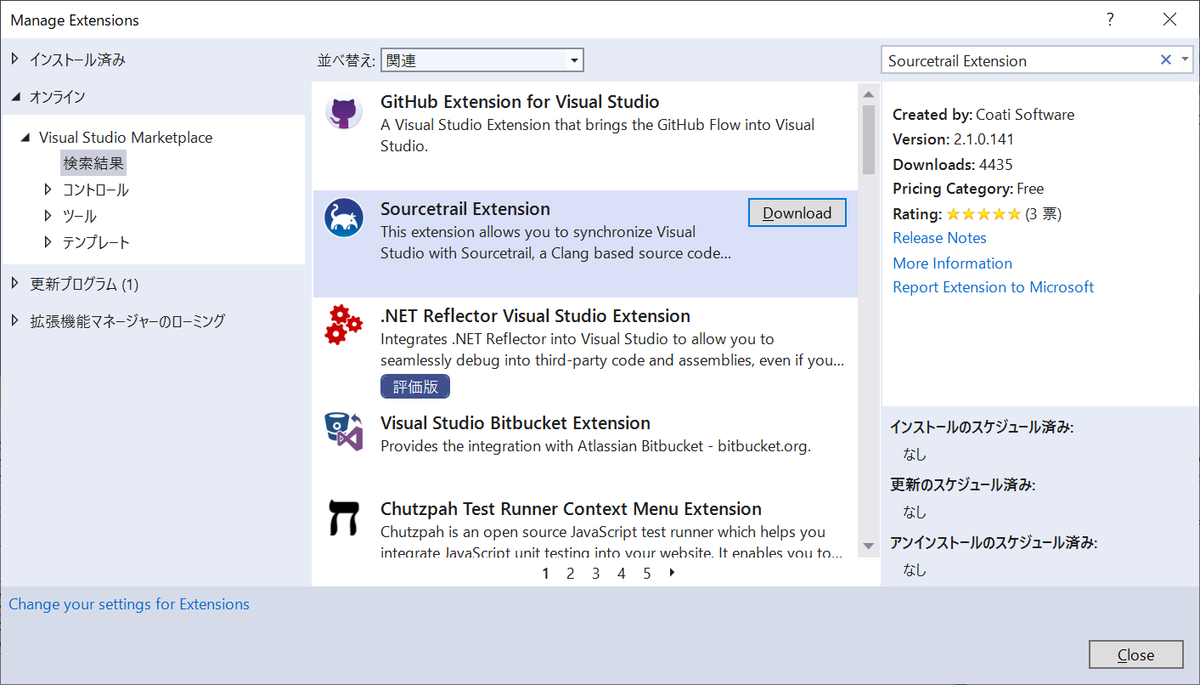Go to results page 3
The height and width of the screenshot is (685, 1200).
click(x=596, y=573)
